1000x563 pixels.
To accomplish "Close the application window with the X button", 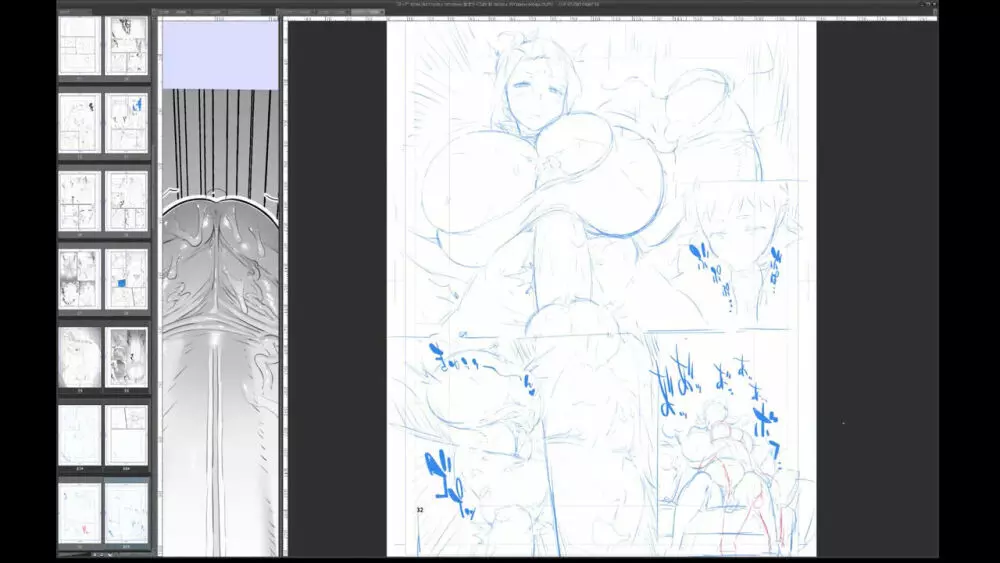I will point(933,4).
